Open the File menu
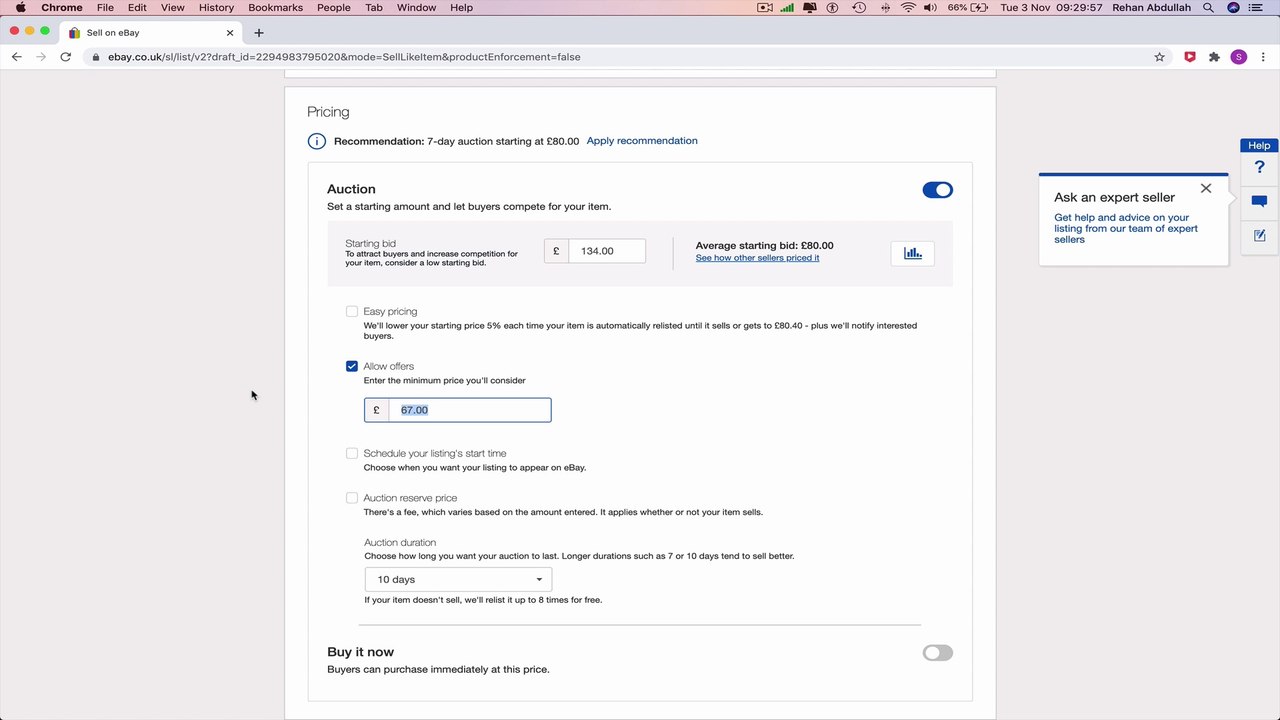1280x720 pixels. [x=105, y=7]
